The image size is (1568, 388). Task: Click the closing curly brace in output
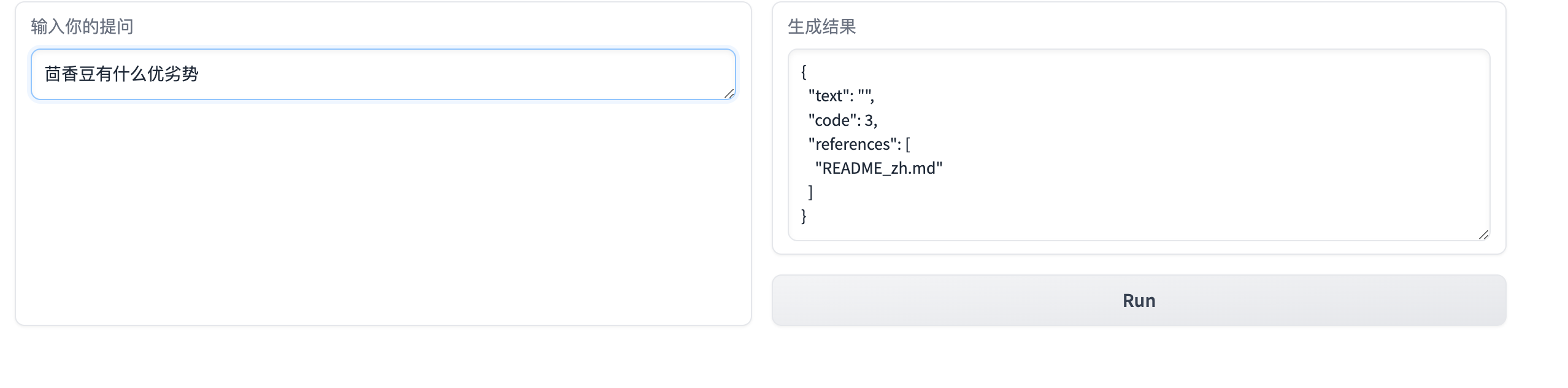pyautogui.click(x=804, y=216)
